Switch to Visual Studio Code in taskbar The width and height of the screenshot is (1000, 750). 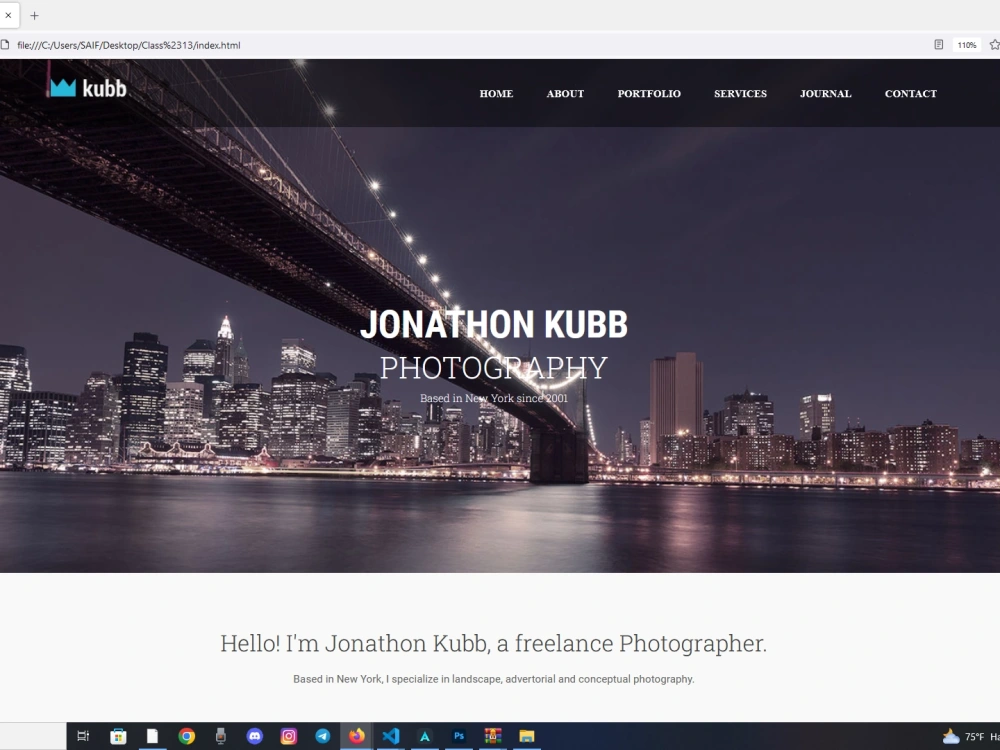(x=390, y=736)
